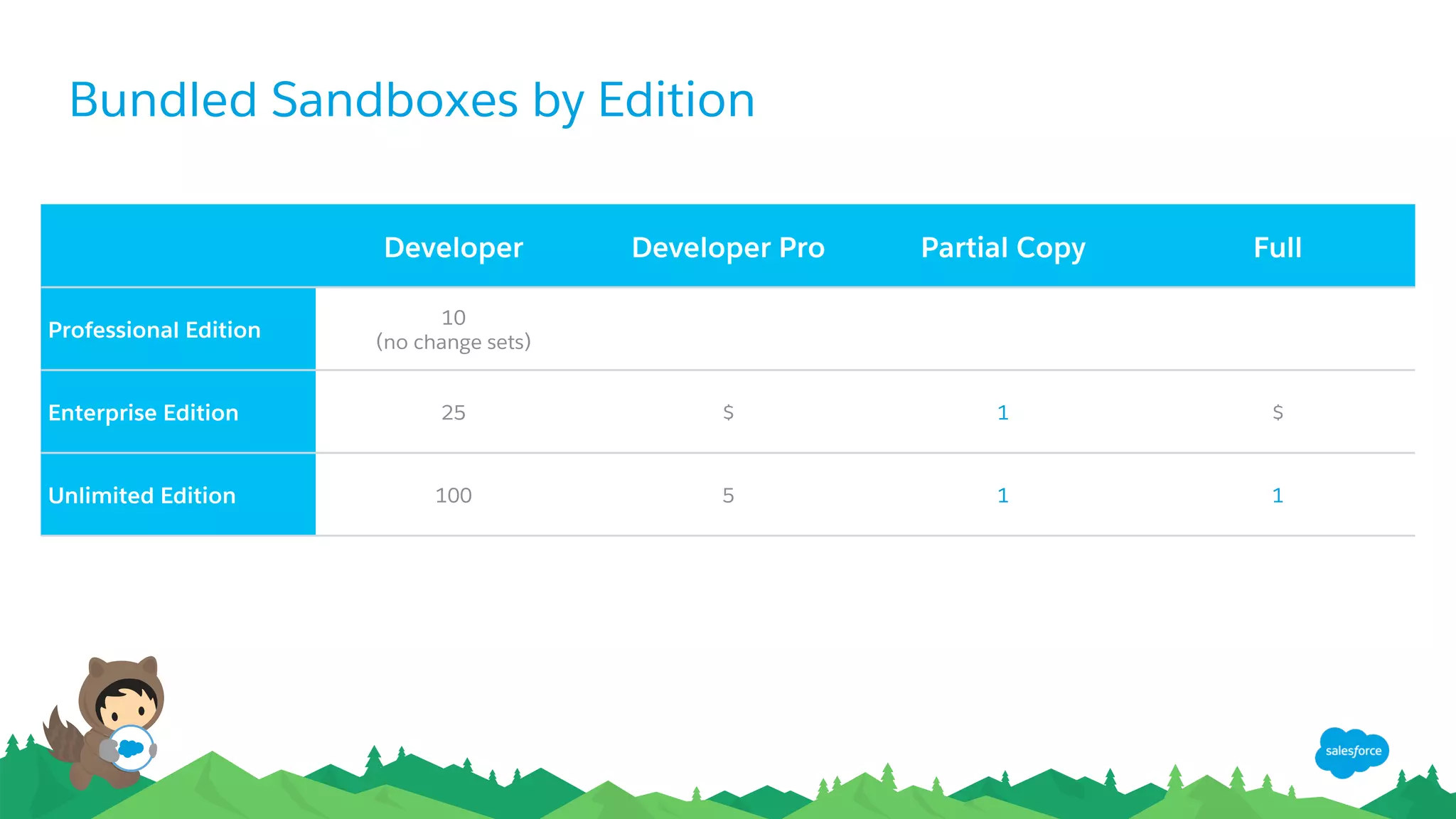Viewport: 1456px width, 819px height.
Task: Click the Unlimited Full value 1
Action: [1278, 496]
